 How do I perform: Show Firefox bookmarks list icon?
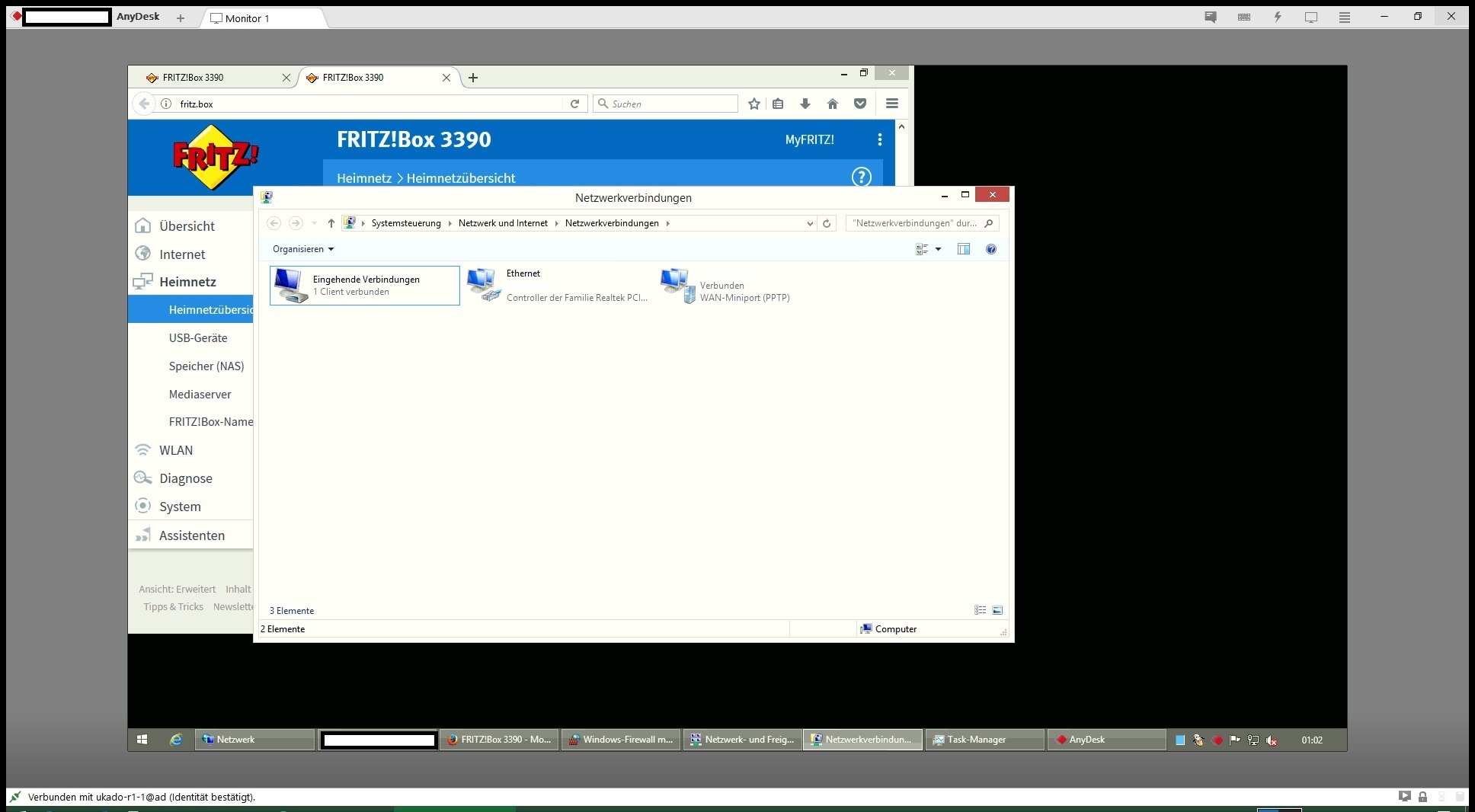(778, 104)
